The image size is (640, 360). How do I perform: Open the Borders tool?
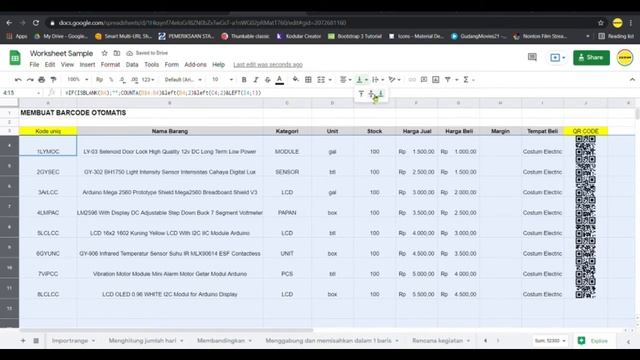tap(308, 80)
